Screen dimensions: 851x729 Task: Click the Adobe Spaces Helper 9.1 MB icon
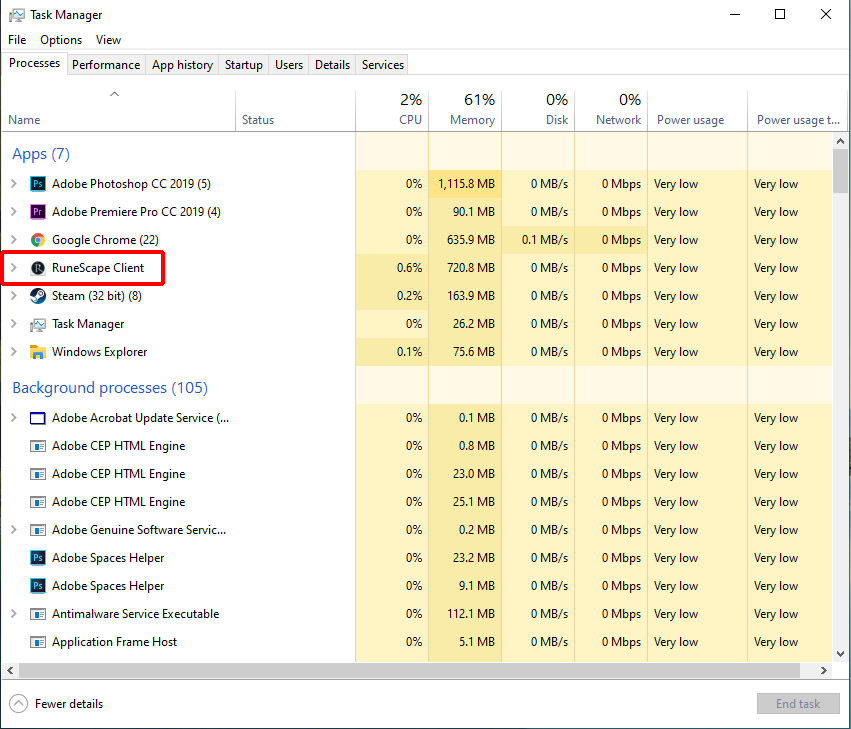[37, 586]
